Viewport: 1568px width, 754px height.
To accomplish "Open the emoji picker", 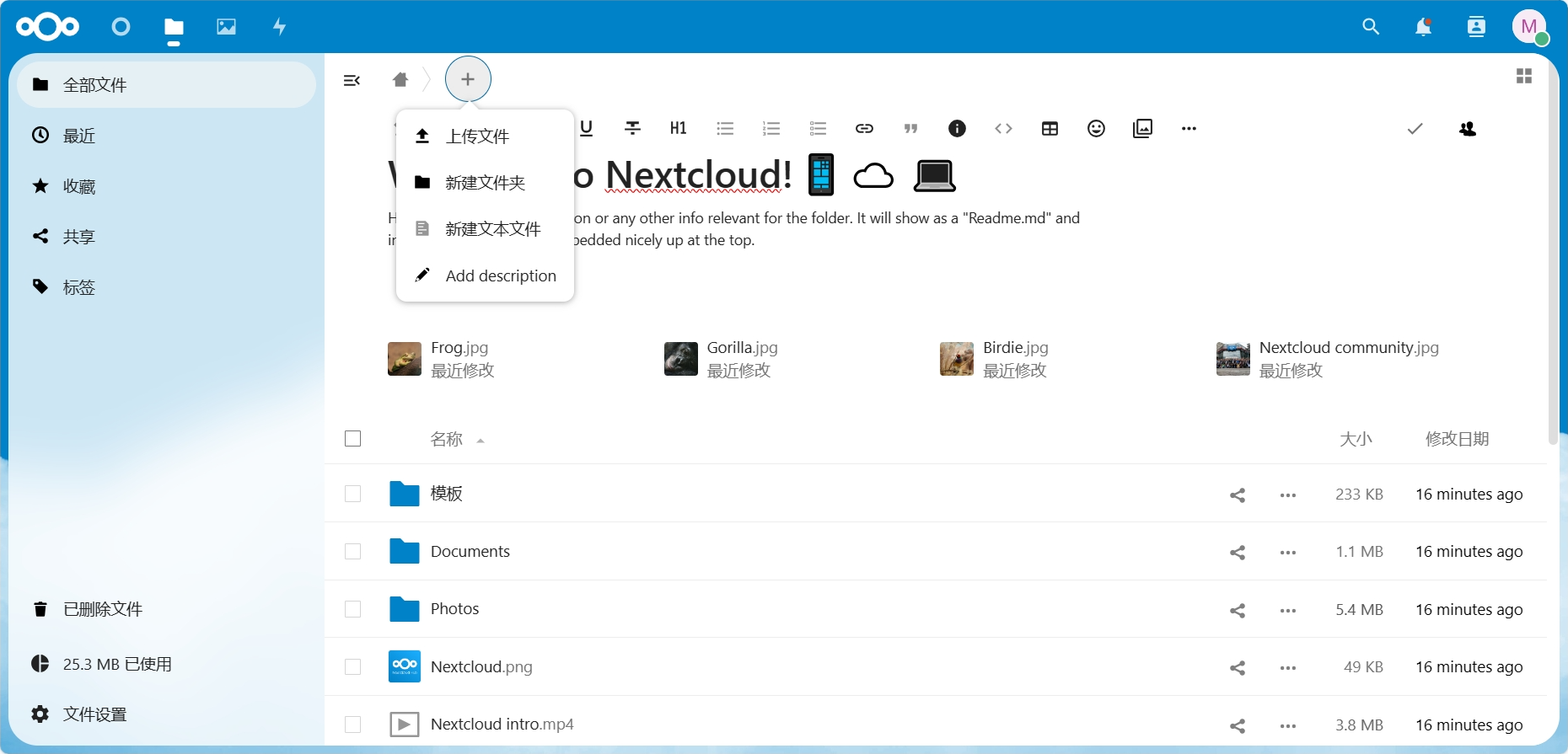I will tap(1096, 128).
